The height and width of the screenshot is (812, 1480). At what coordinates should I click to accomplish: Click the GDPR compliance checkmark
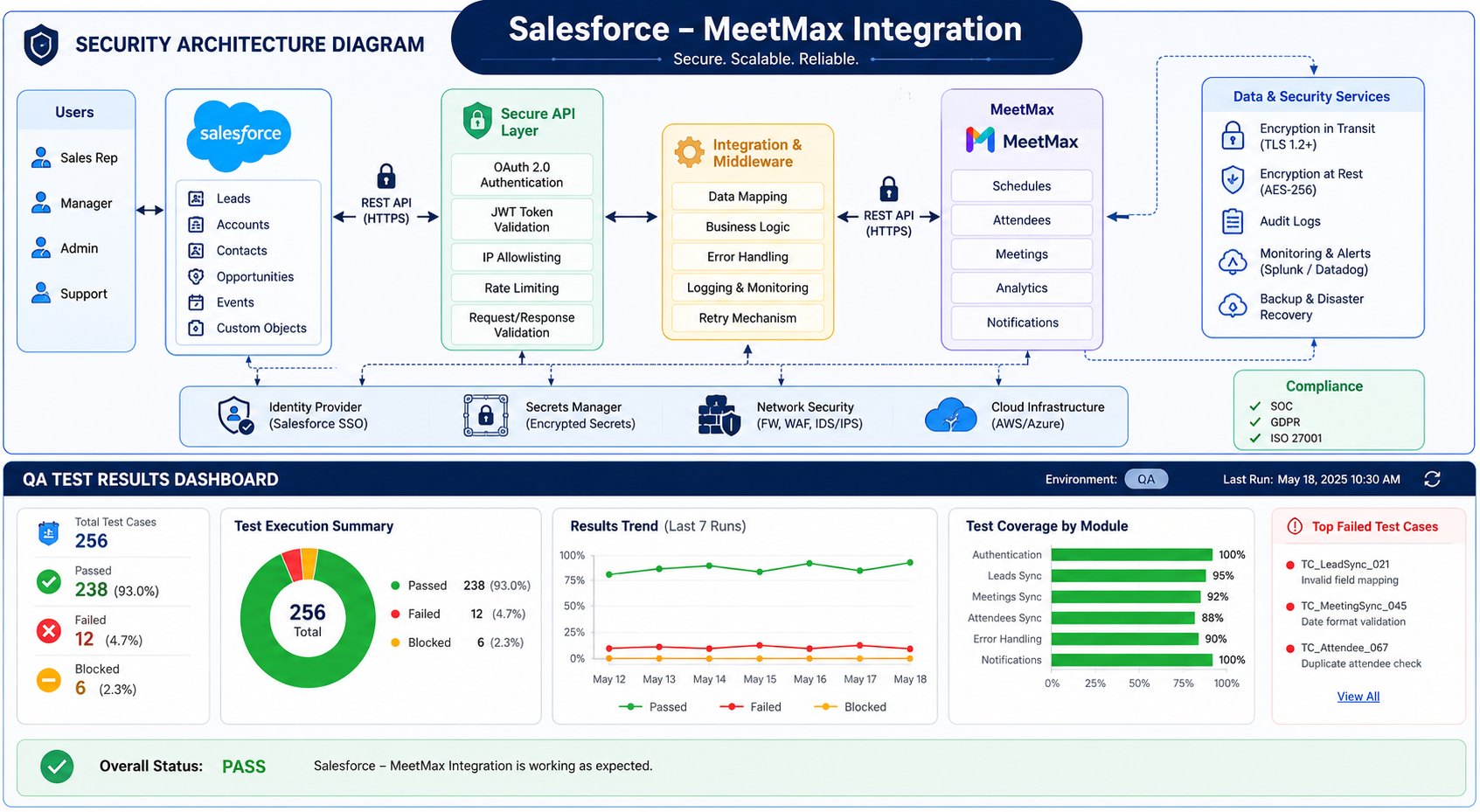pos(1255,422)
